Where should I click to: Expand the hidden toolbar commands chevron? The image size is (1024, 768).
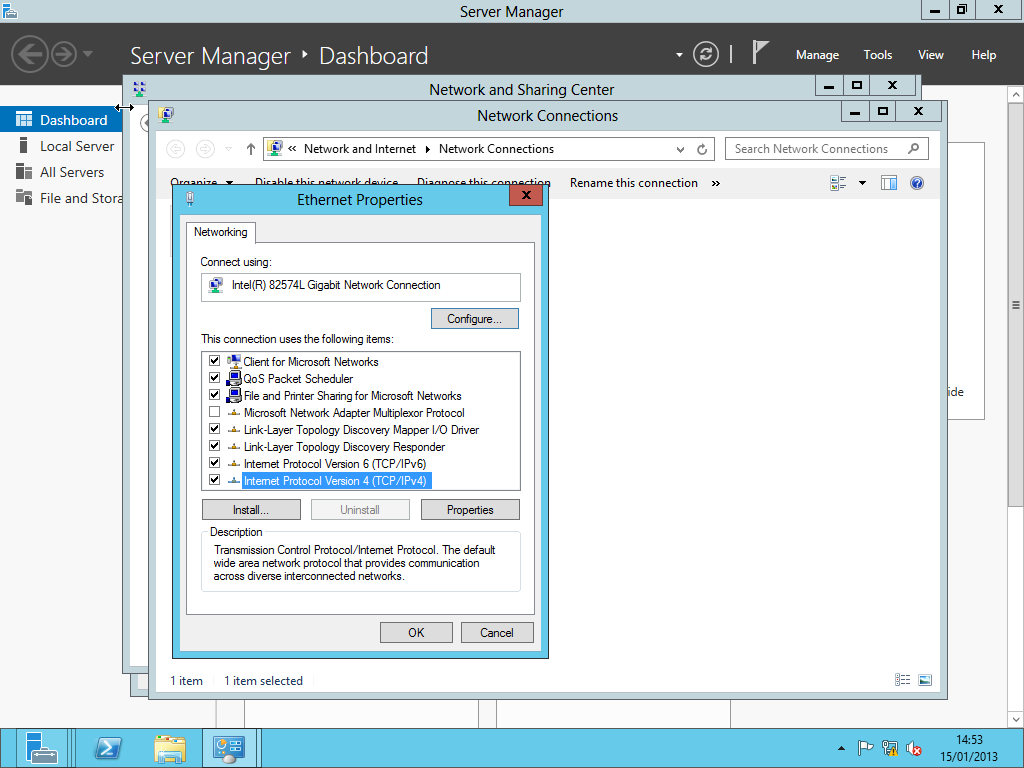716,183
